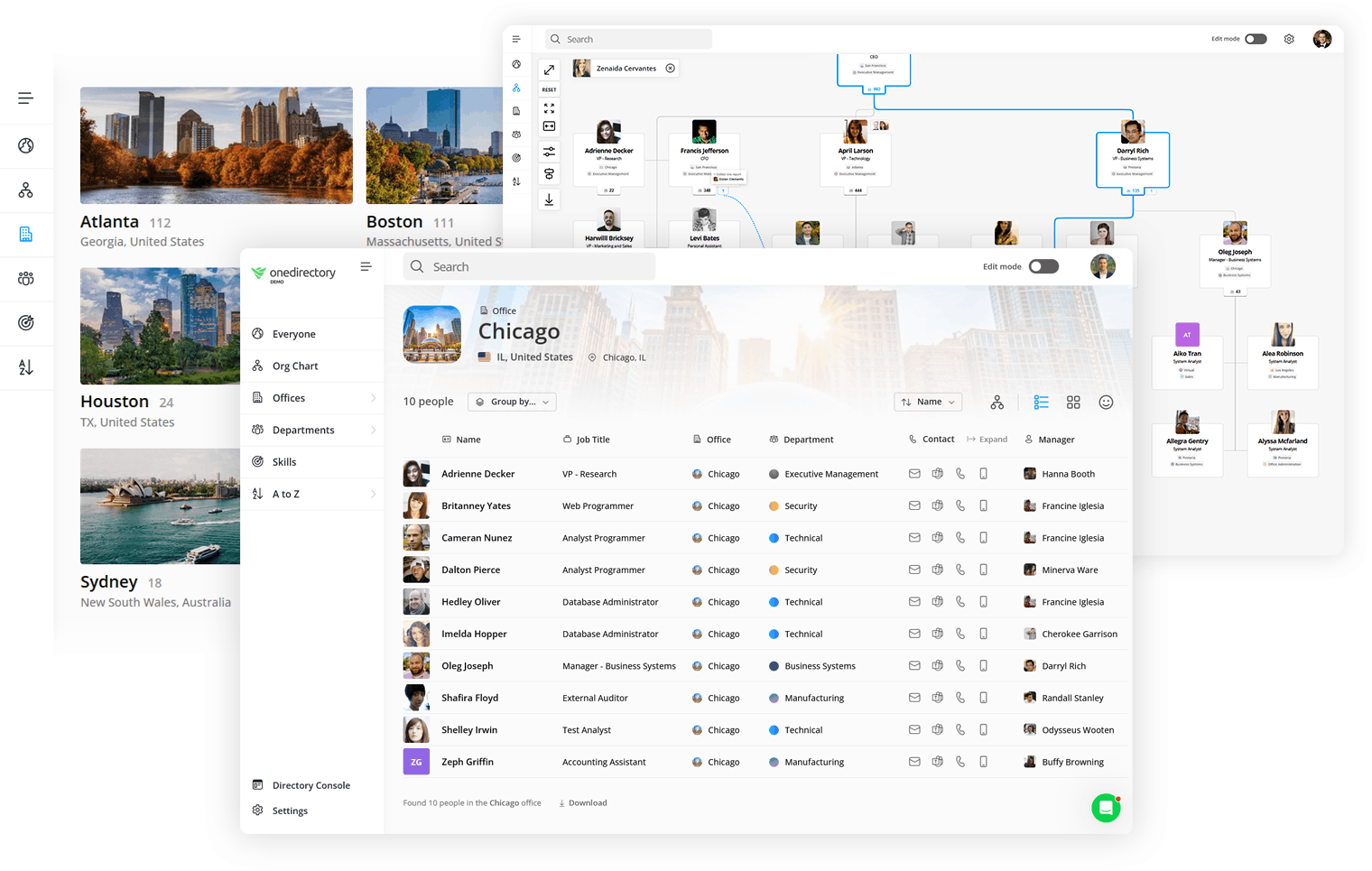This screenshot has width=1372, height=871.
Task: Email Zeph Griffin via envelope icon
Action: point(914,762)
